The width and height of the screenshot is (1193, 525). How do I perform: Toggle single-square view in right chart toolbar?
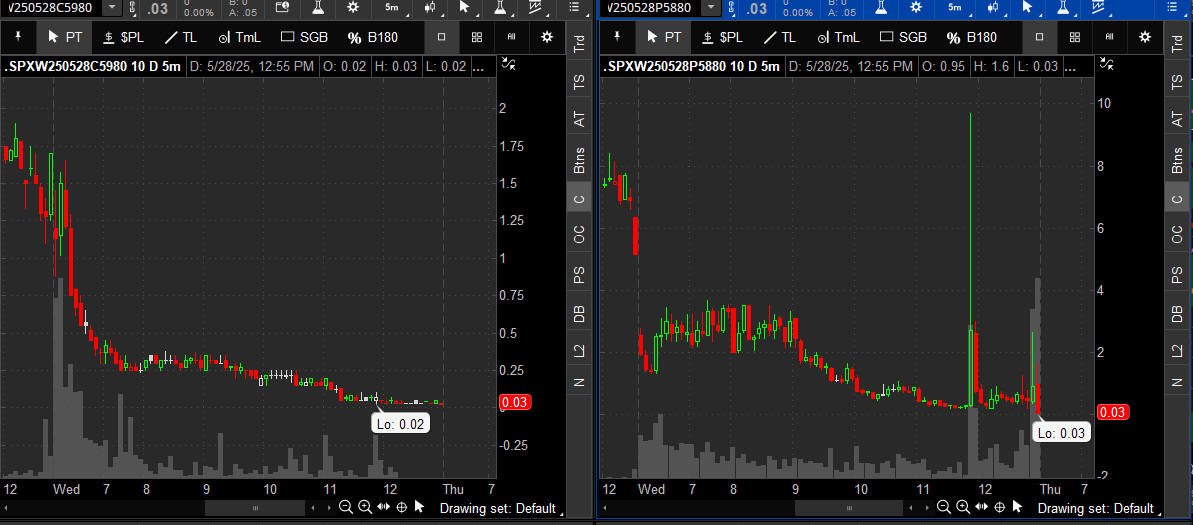[1039, 37]
